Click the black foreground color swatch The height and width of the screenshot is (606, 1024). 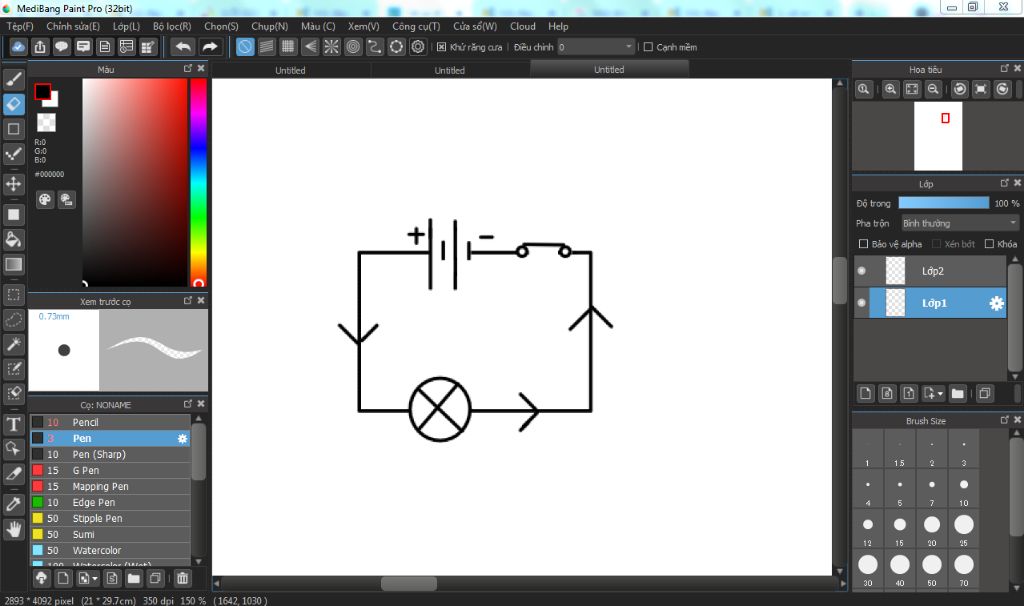pos(42,92)
